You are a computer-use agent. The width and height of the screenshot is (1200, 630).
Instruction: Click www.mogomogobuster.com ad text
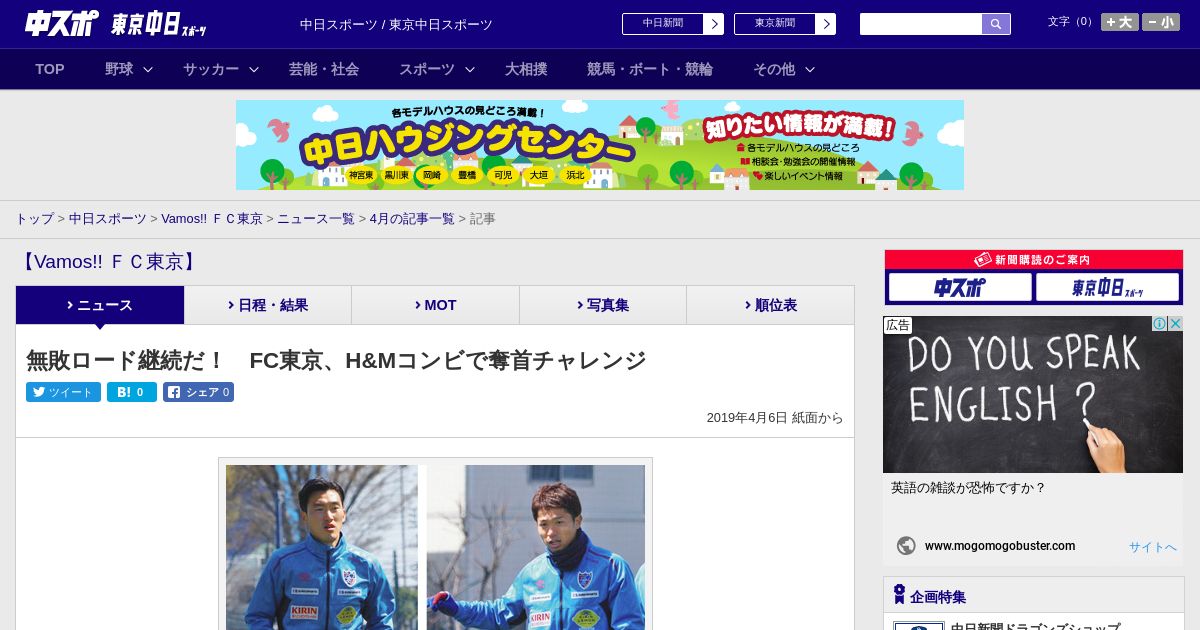(1000, 546)
